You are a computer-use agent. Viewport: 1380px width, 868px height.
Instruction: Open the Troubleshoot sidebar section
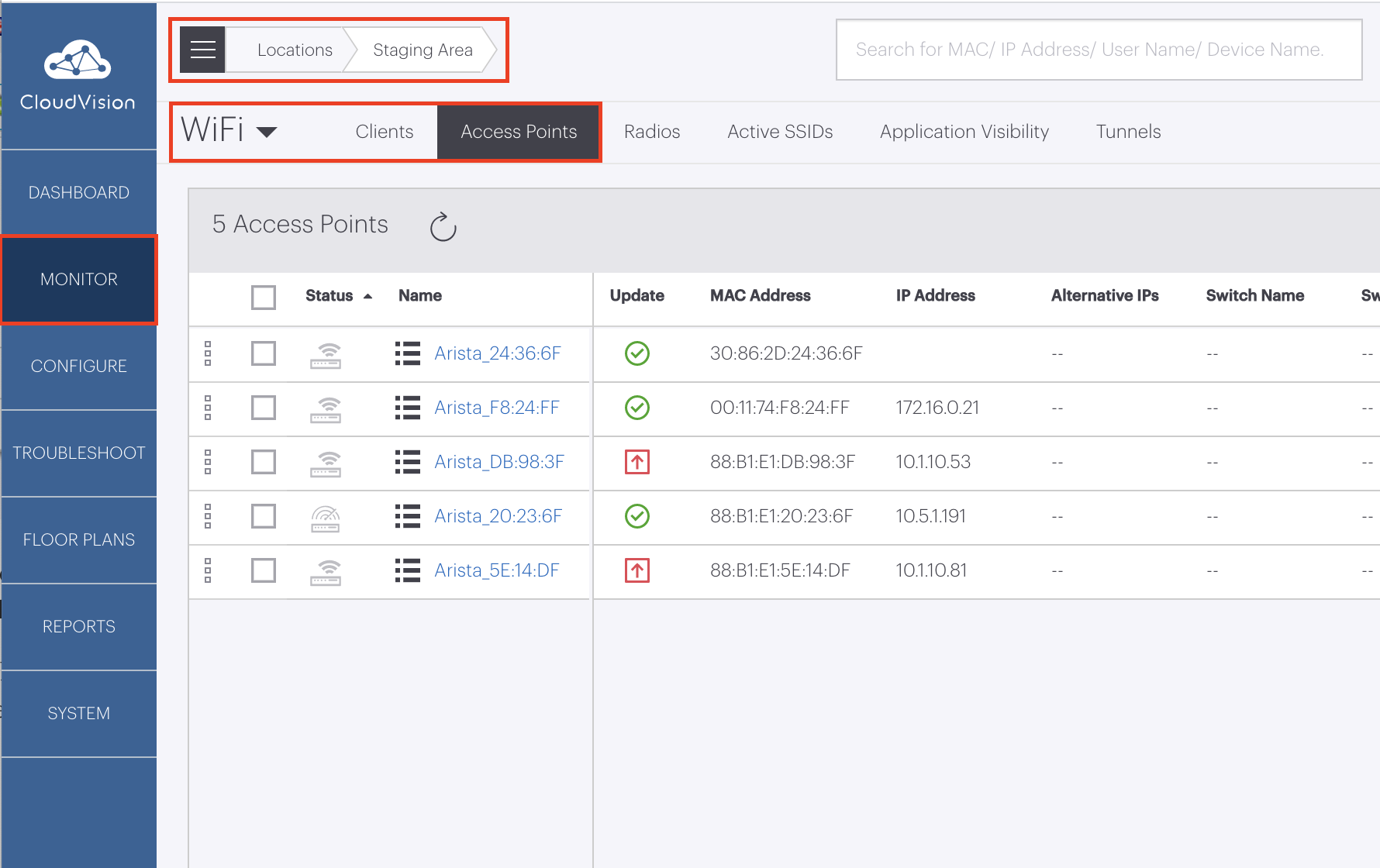(x=78, y=453)
